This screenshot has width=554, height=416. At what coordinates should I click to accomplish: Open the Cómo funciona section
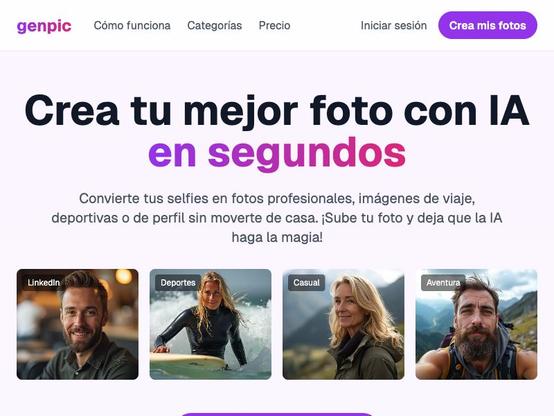coord(132,25)
